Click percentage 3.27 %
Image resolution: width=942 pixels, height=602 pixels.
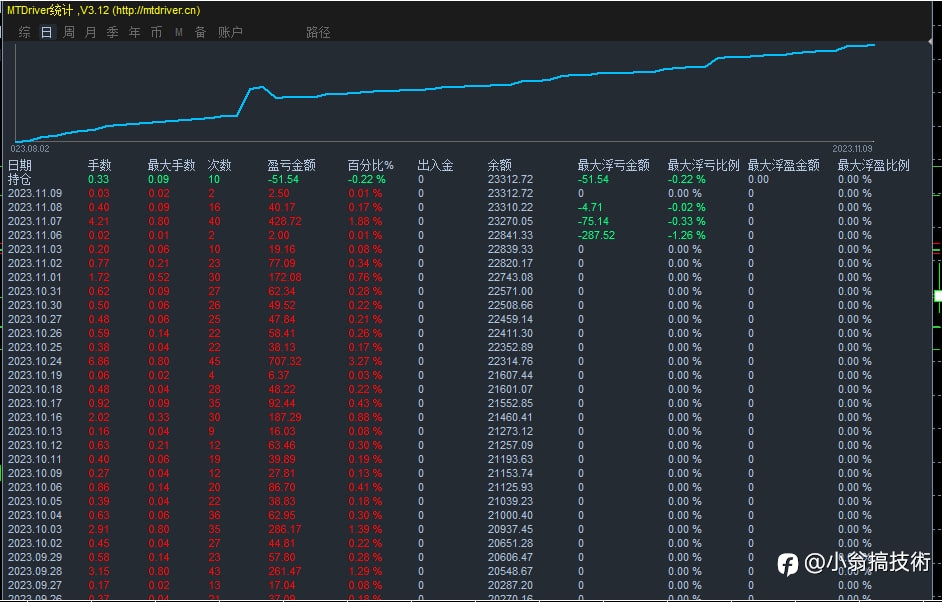365,361
